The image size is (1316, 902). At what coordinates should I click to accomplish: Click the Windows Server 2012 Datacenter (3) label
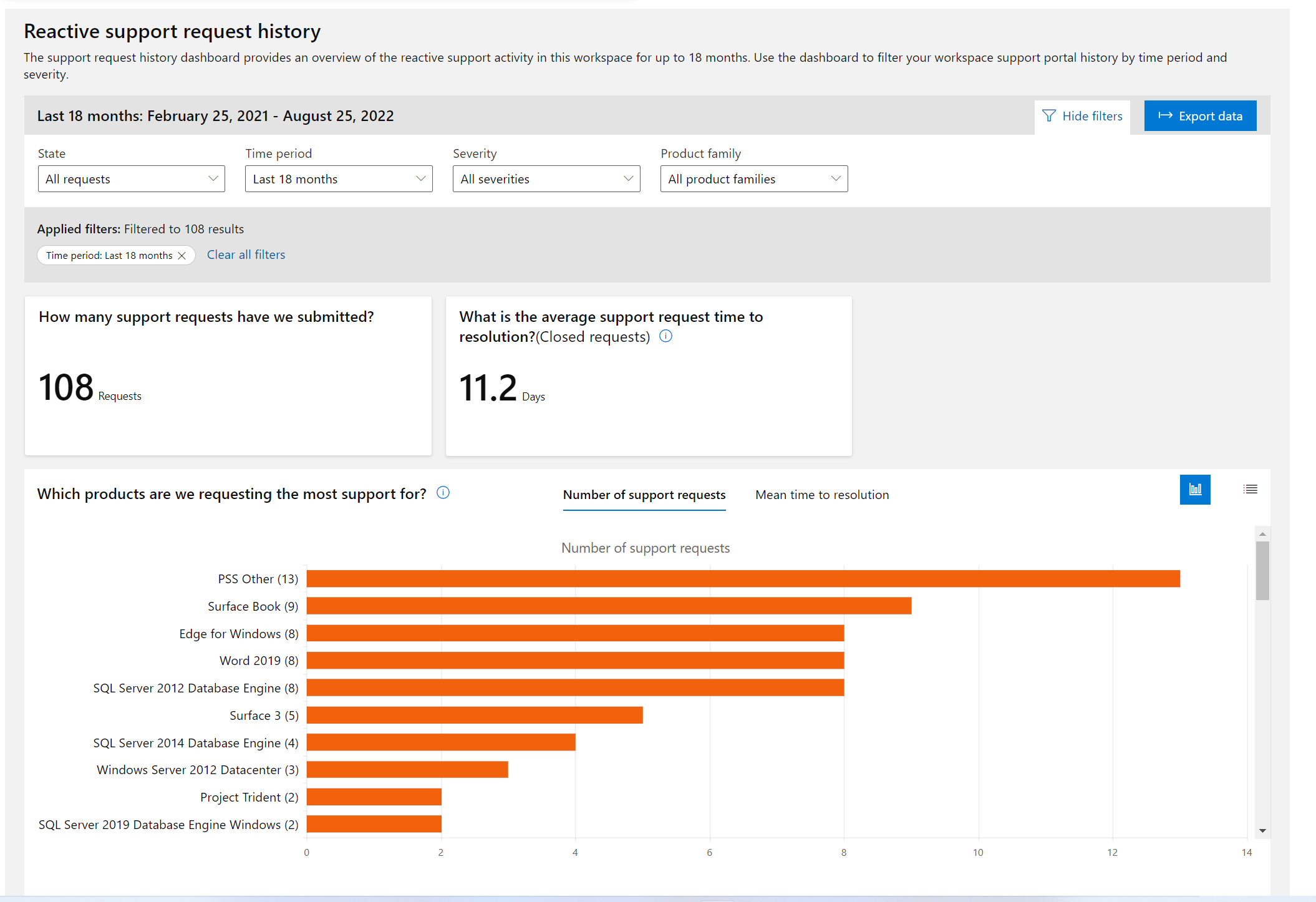pyautogui.click(x=198, y=770)
